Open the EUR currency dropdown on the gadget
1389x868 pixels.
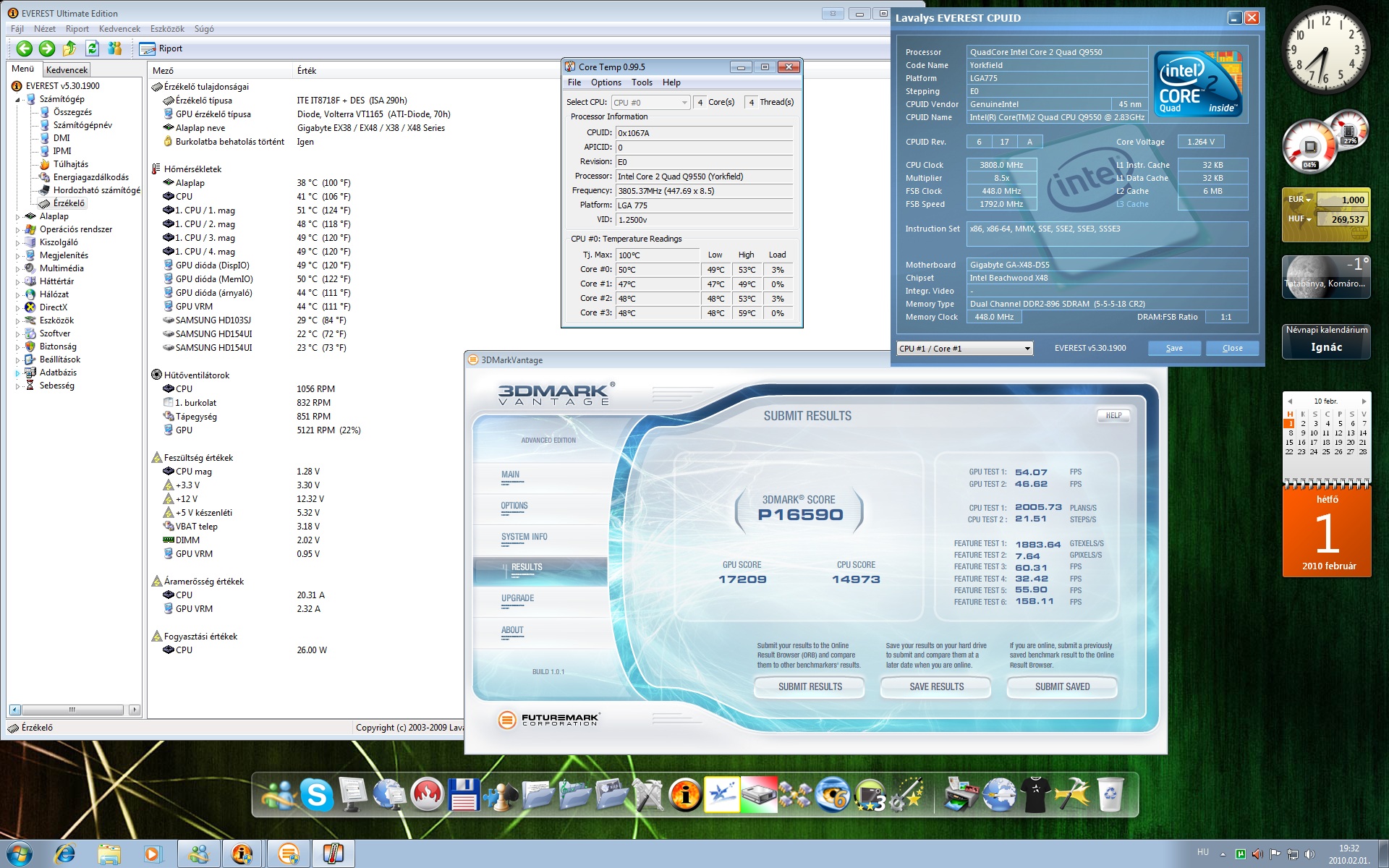pos(1300,200)
